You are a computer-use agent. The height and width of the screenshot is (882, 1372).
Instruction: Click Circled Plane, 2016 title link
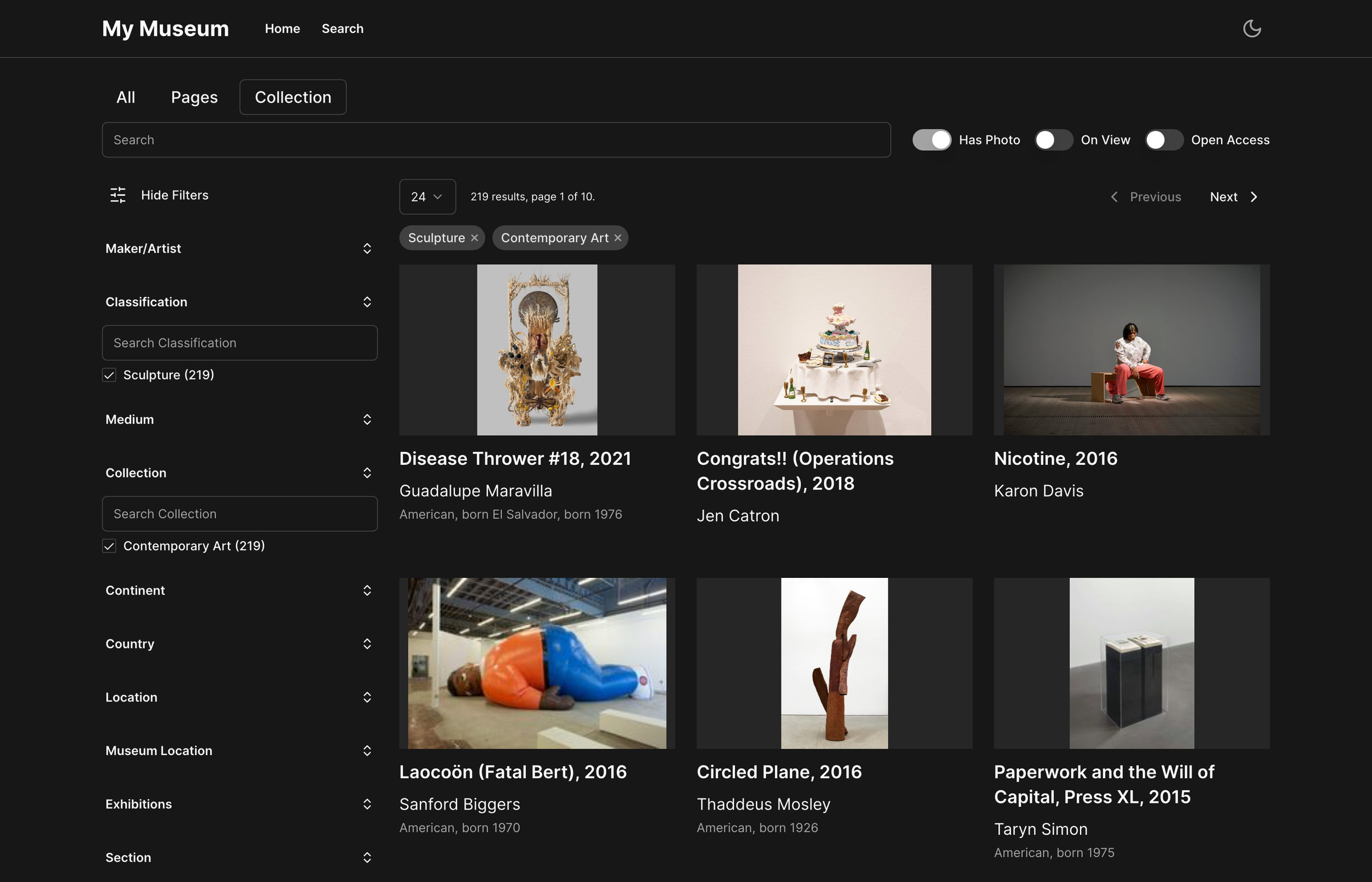click(779, 772)
